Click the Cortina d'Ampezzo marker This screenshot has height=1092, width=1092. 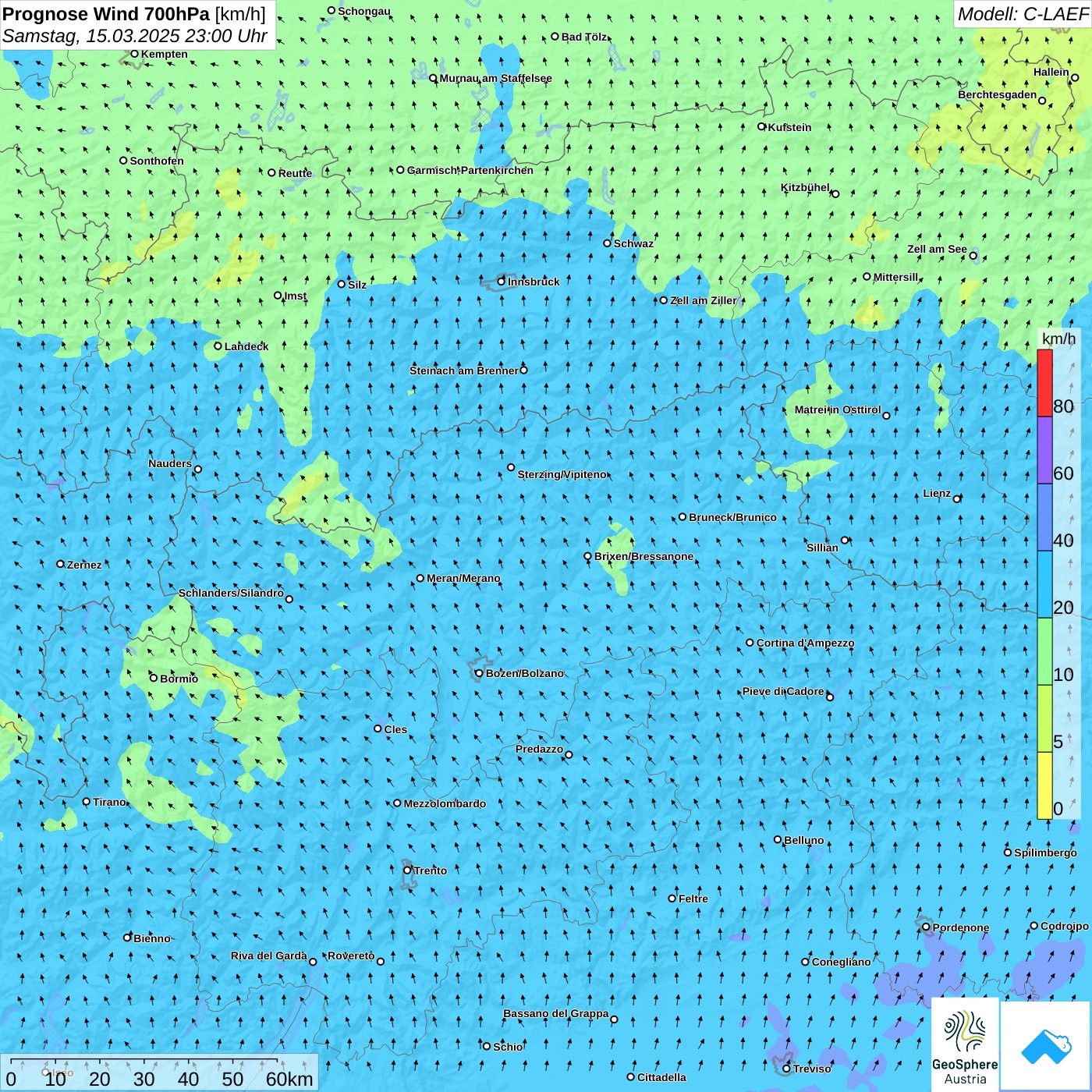tap(750, 643)
